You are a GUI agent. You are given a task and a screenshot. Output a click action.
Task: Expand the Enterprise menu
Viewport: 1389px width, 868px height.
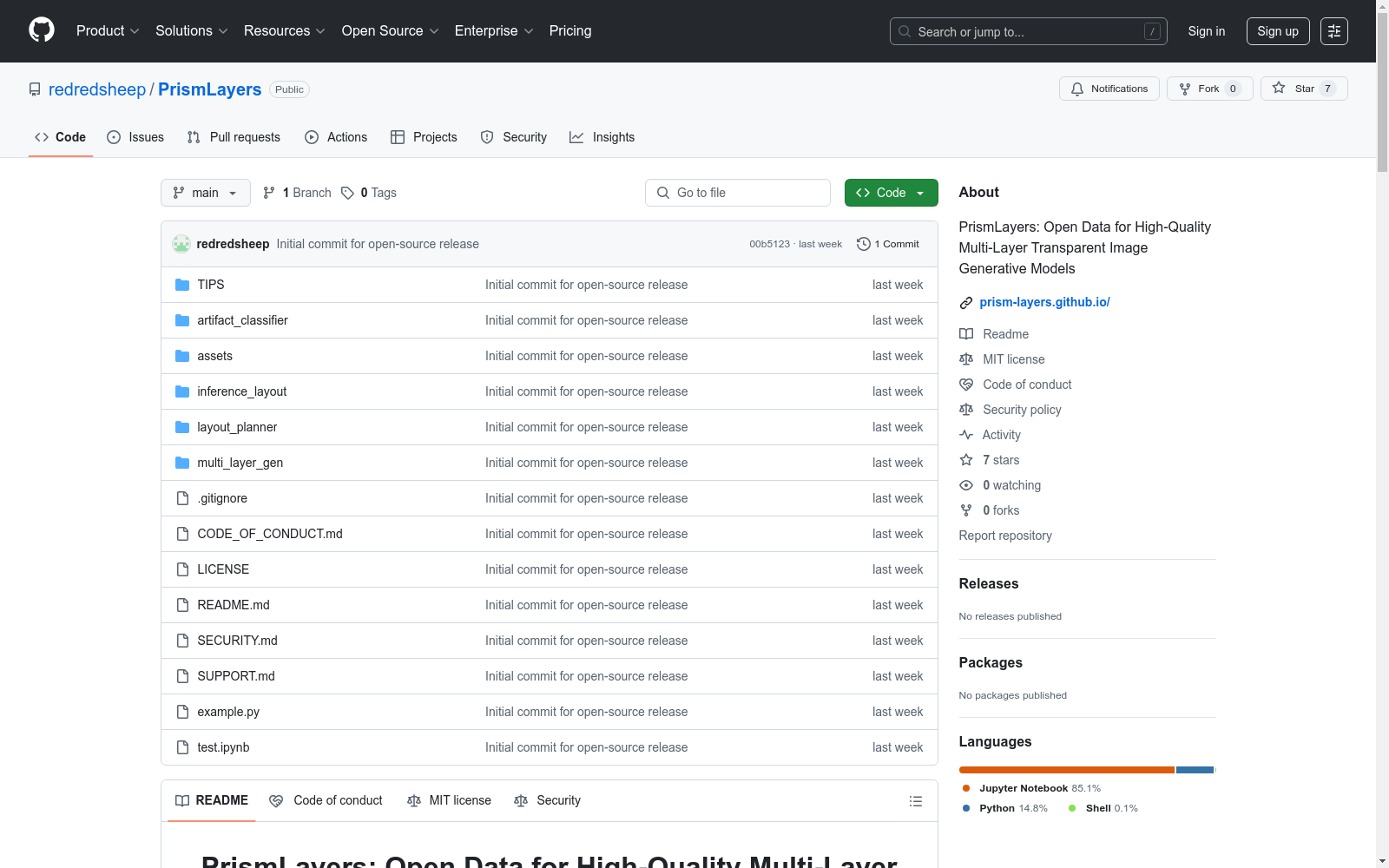click(494, 31)
